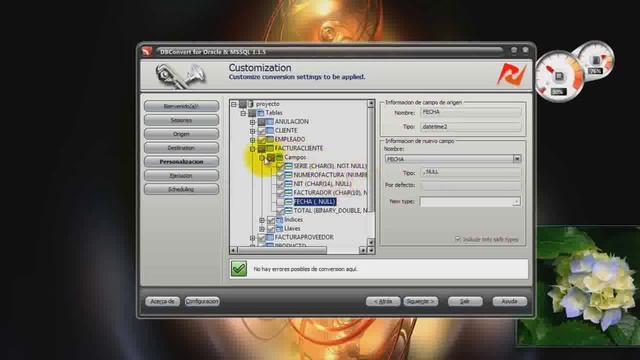
Task: Toggle the EMPLEADO table checkbox
Action: pyautogui.click(x=262, y=140)
